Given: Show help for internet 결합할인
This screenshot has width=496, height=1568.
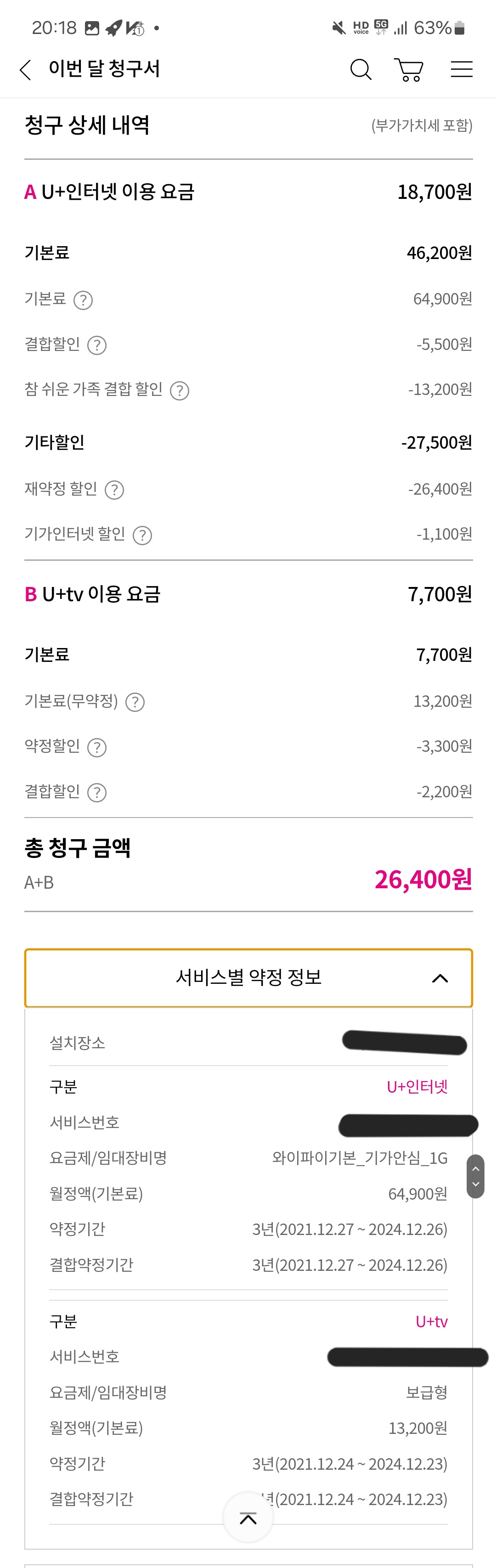Looking at the screenshot, I should point(97,345).
